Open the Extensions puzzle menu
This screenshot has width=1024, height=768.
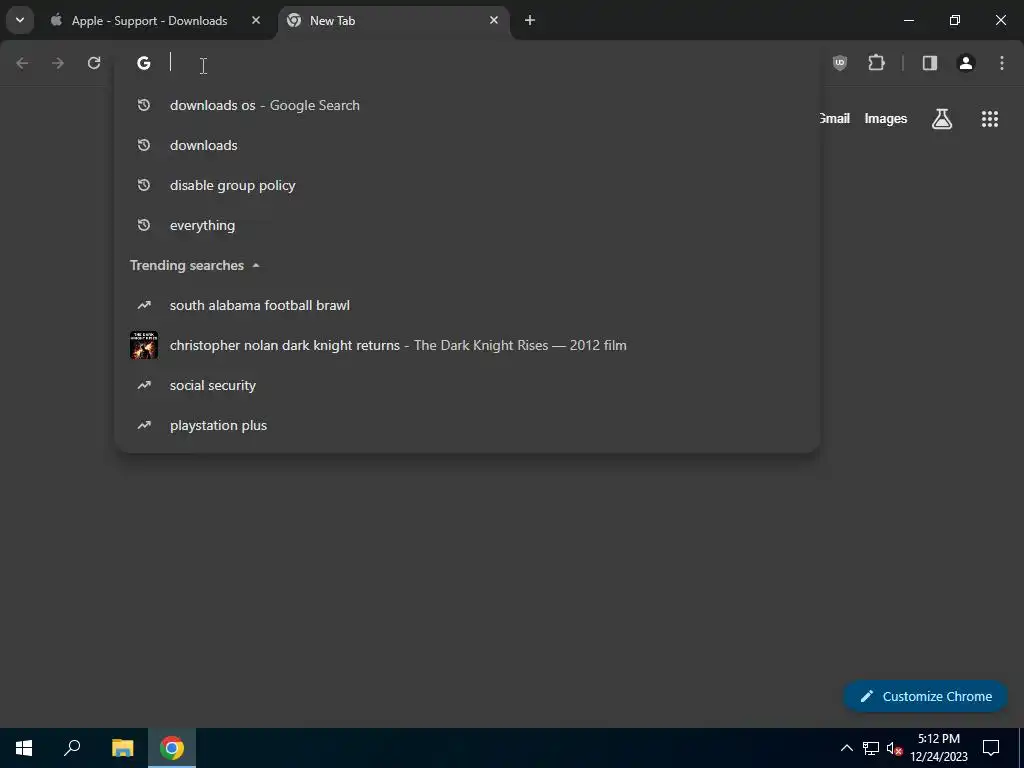tap(876, 63)
